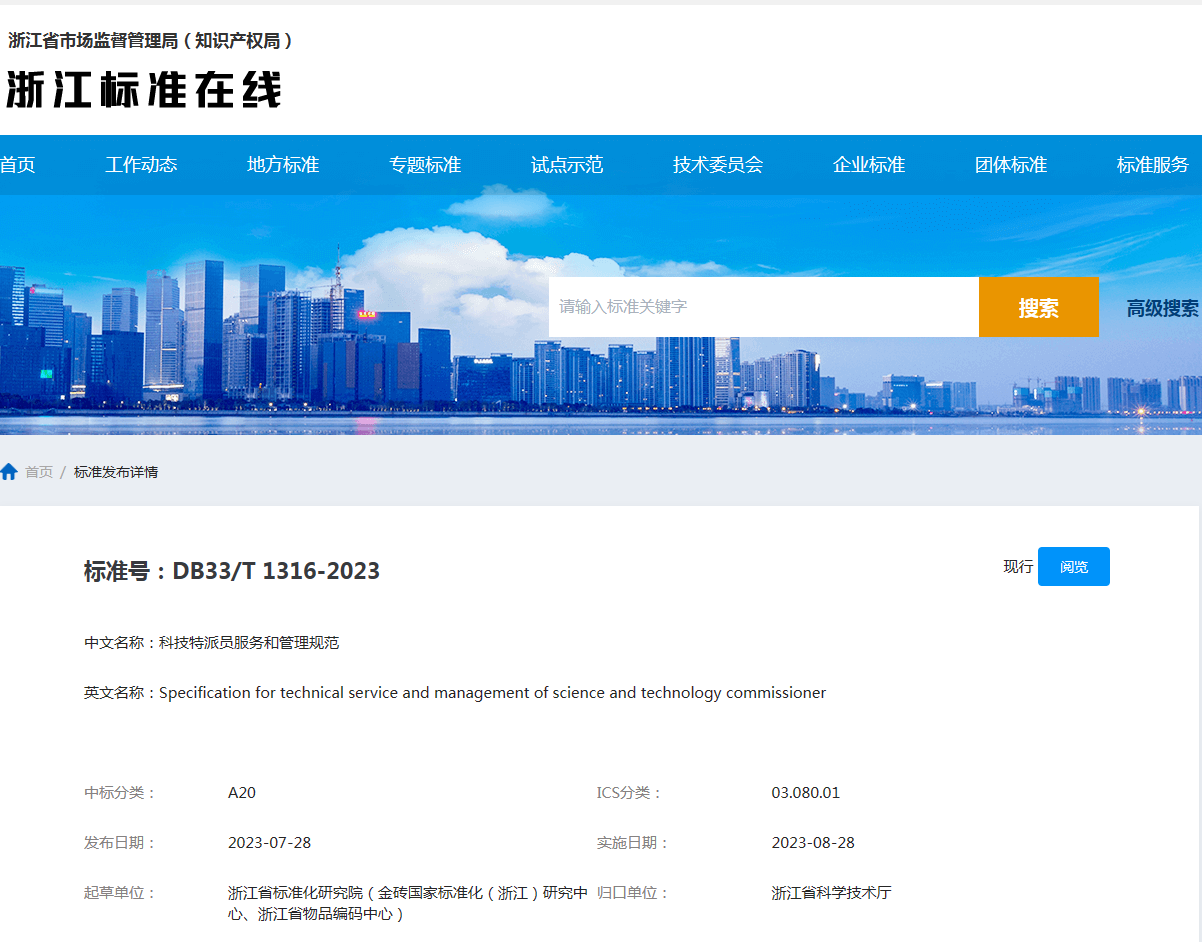This screenshot has height=942, width=1202.
Task: Select 专题标准 in the nav bar
Action: [425, 165]
